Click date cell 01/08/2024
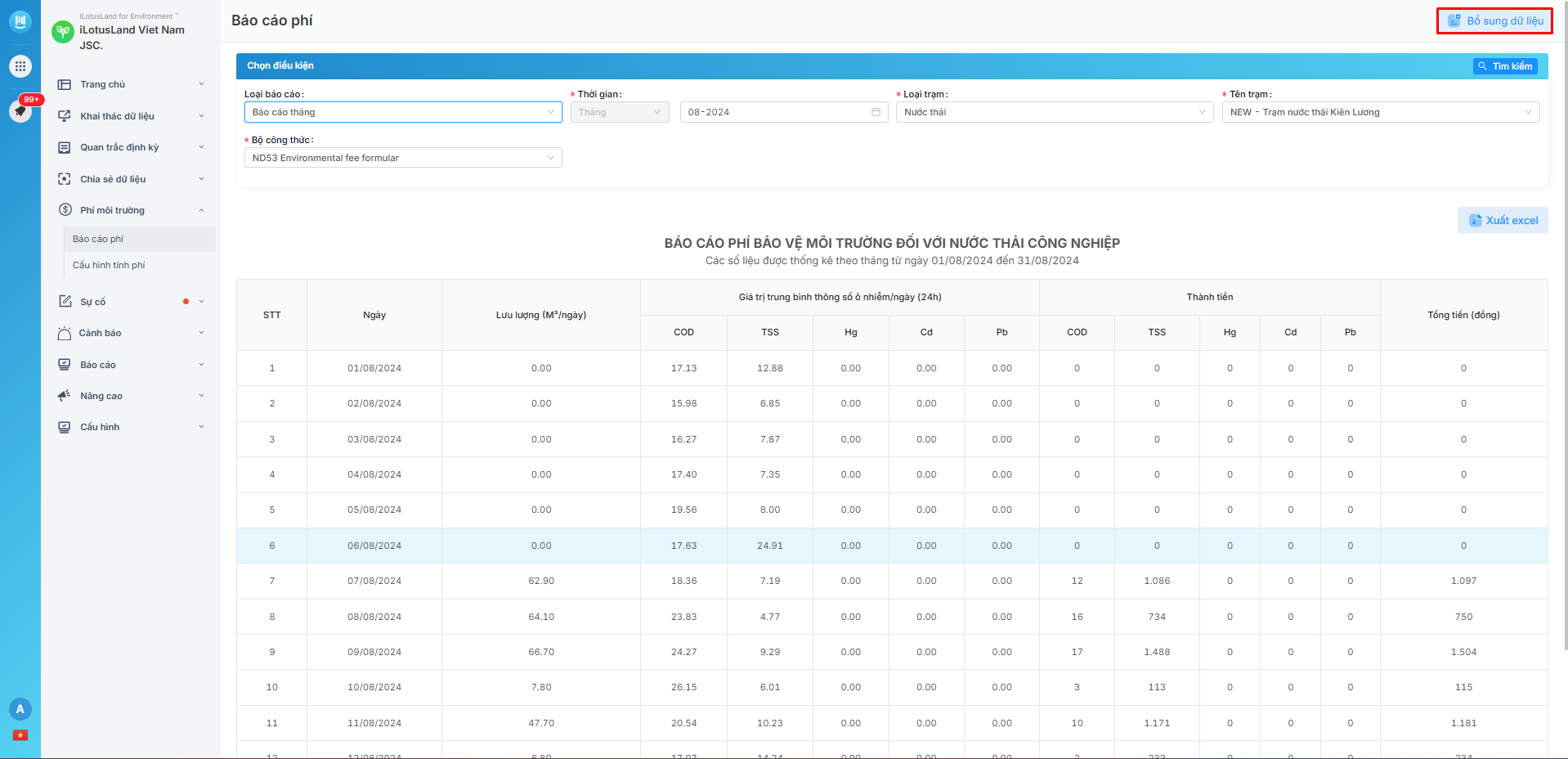1568x759 pixels. 374,368
